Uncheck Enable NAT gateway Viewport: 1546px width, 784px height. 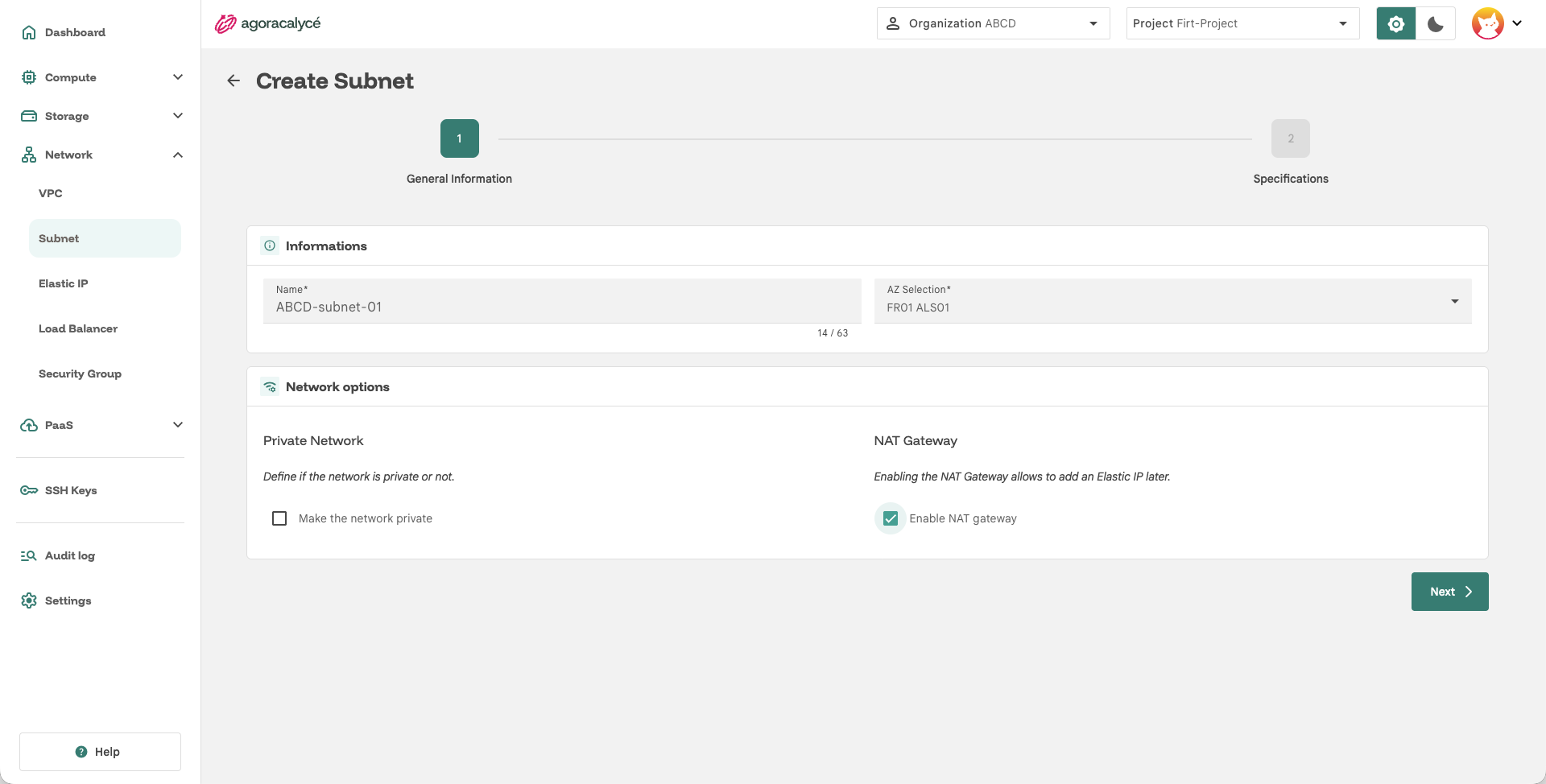891,518
